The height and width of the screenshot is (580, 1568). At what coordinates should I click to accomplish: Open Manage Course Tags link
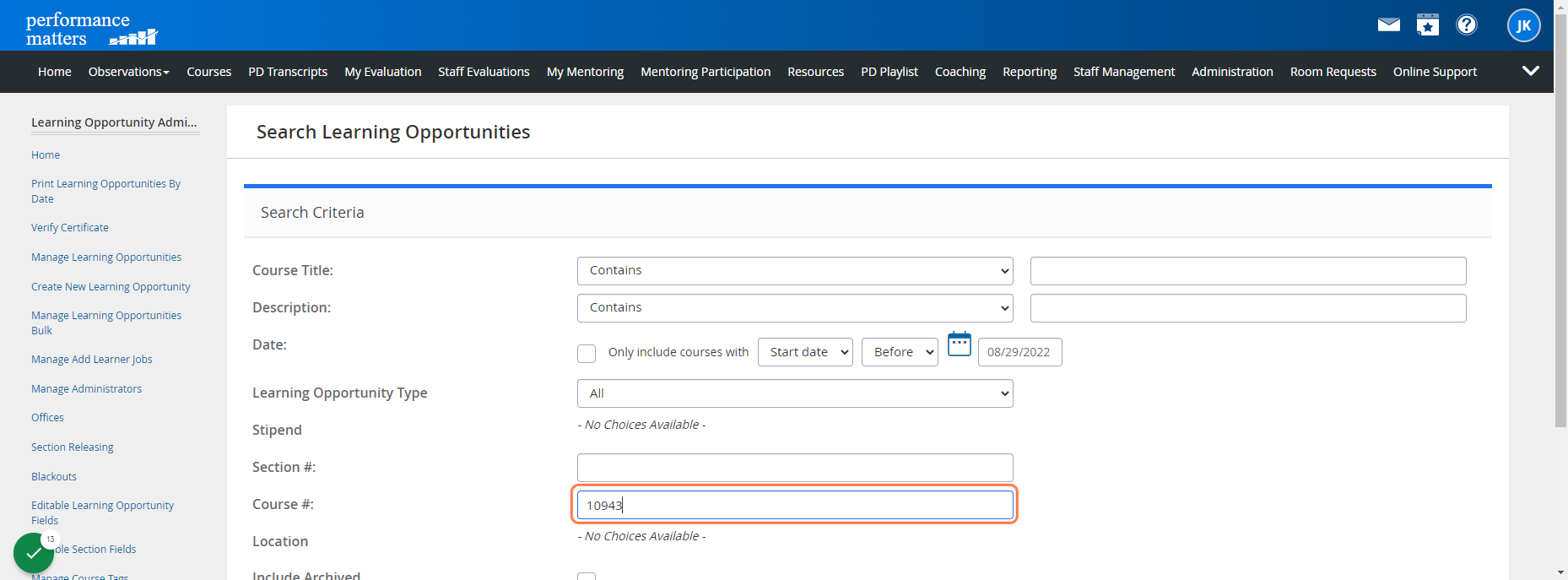tap(80, 577)
